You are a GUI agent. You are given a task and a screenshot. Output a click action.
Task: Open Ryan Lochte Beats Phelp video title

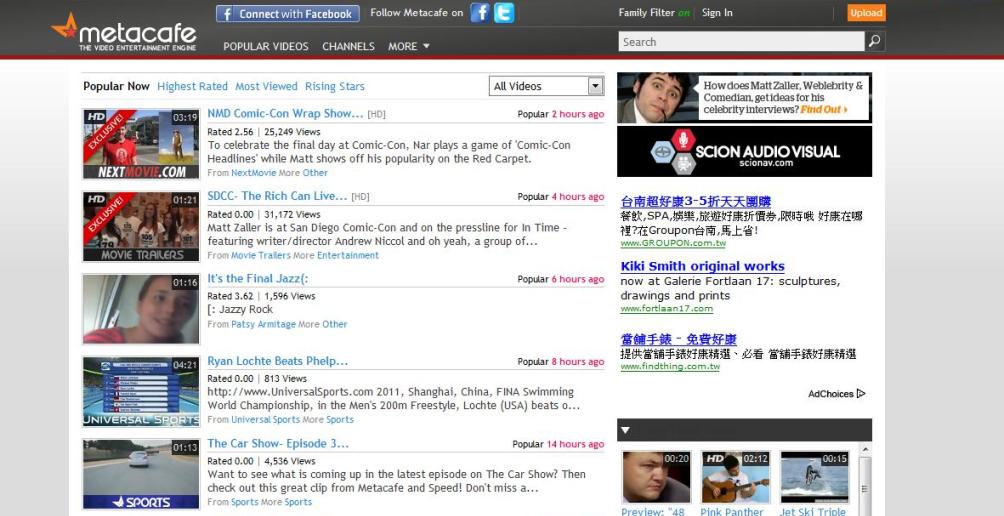tap(277, 361)
